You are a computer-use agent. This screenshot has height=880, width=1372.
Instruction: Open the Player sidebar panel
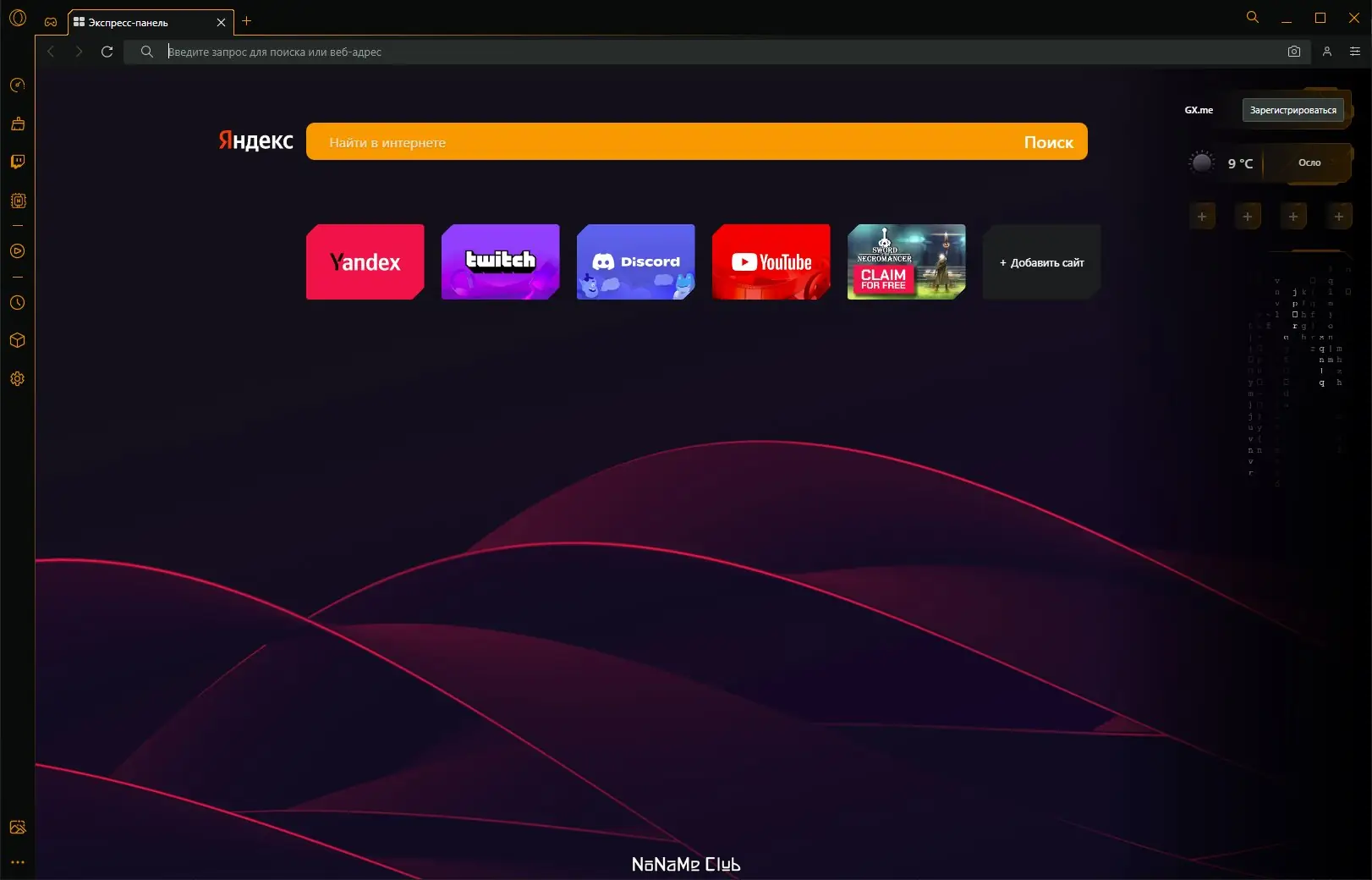point(18,251)
